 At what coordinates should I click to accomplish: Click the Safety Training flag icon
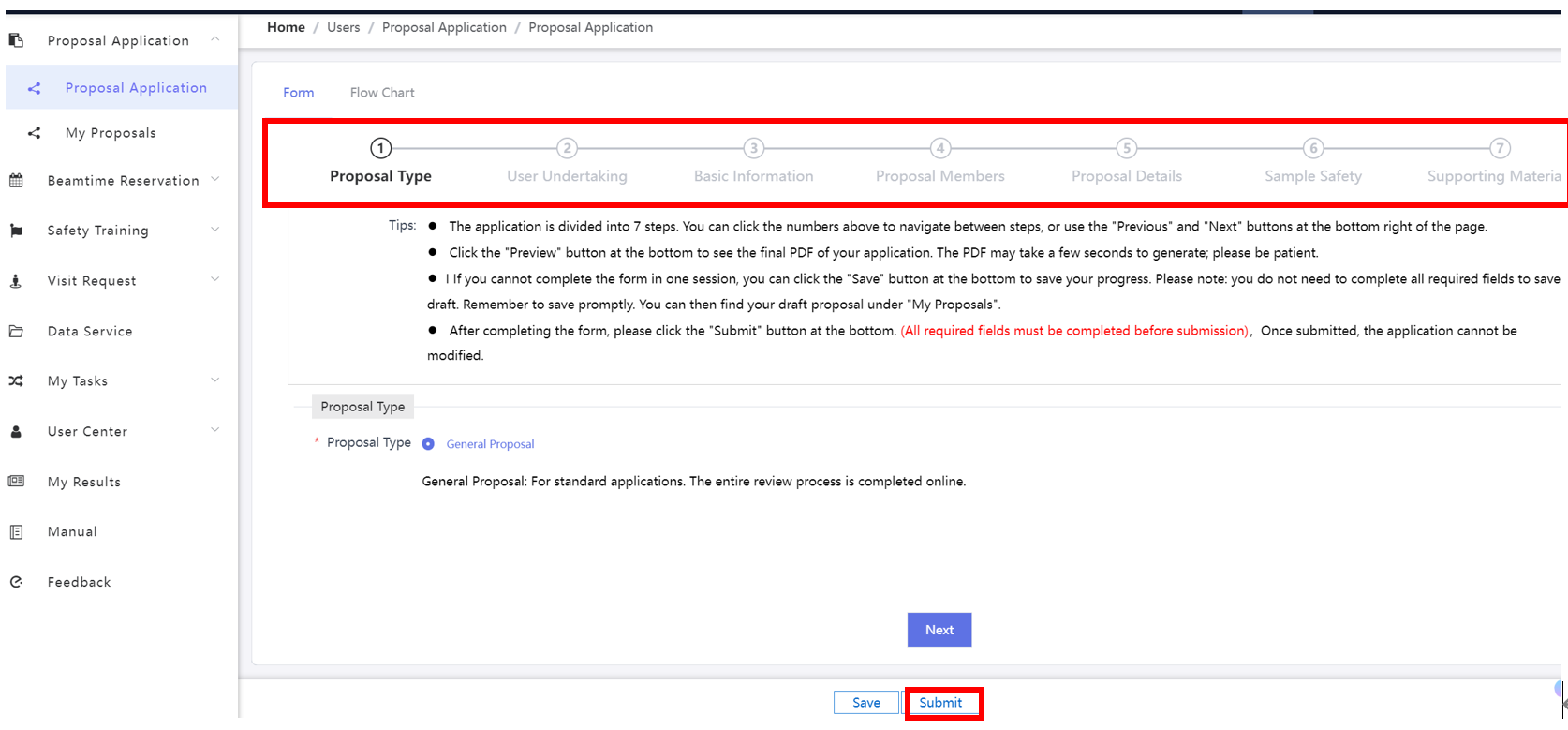16,231
